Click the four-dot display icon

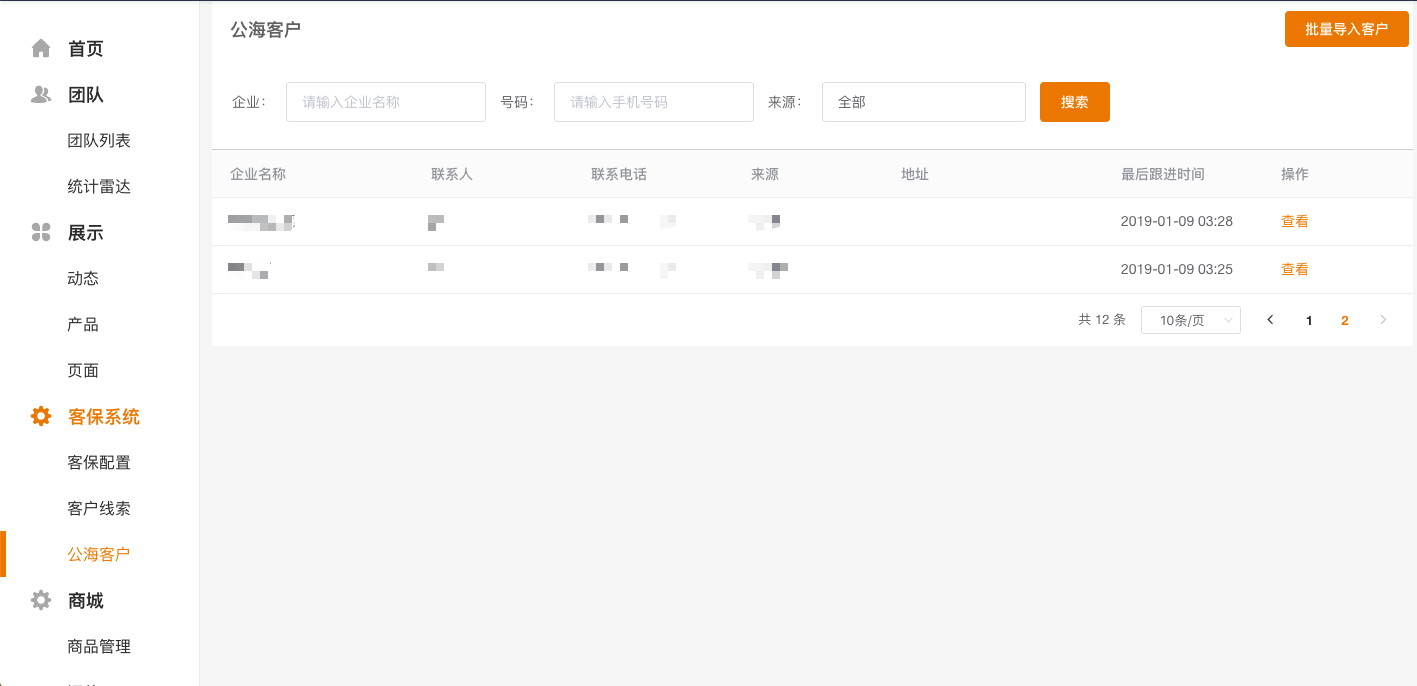(x=41, y=233)
